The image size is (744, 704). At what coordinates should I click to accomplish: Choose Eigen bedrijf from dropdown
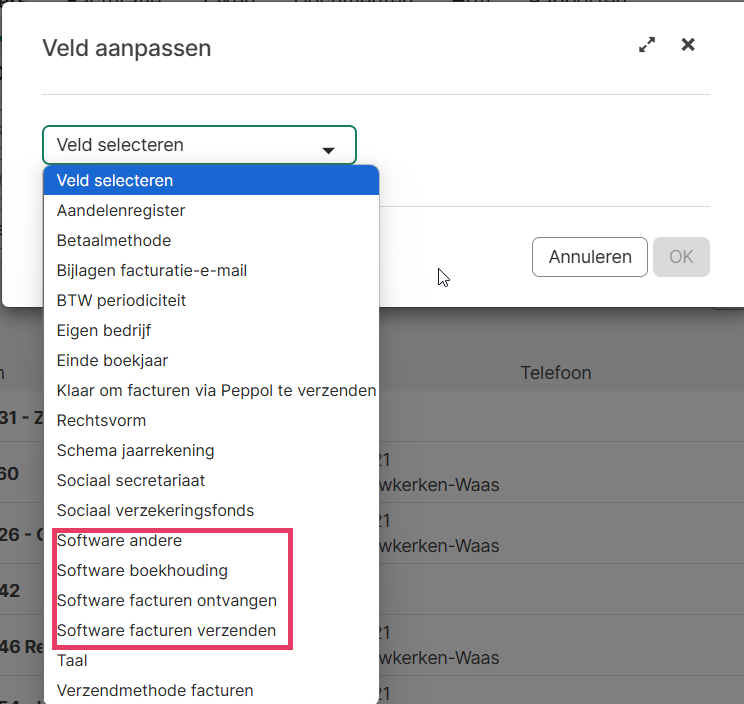[x=104, y=331]
